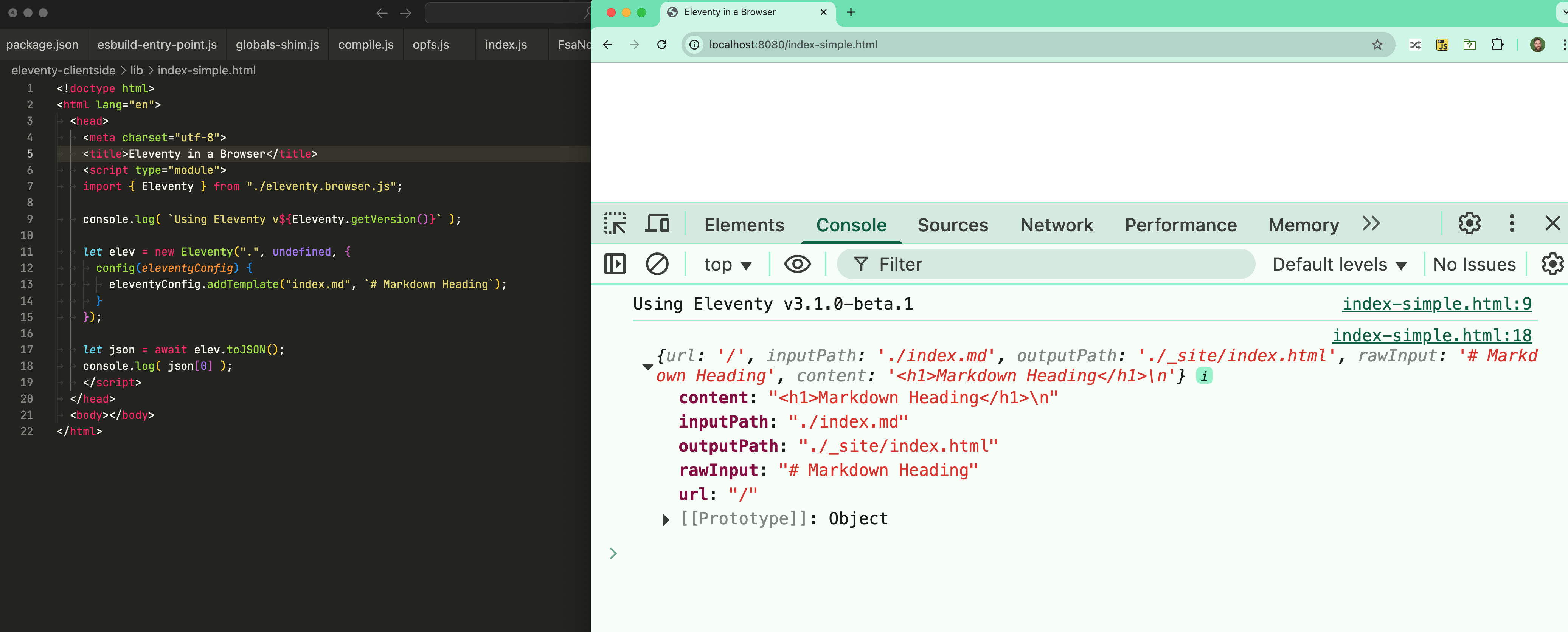
Task: Click the inspect element picker icon in DevTools
Action: [615, 224]
